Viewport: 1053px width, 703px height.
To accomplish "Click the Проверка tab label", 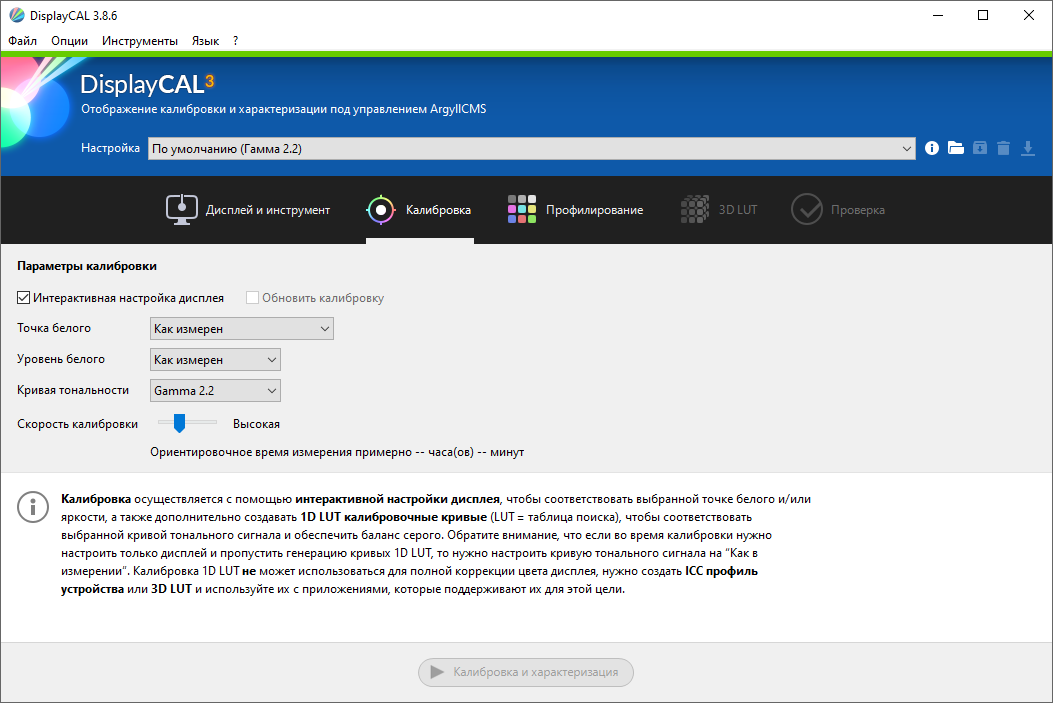I will 858,210.
